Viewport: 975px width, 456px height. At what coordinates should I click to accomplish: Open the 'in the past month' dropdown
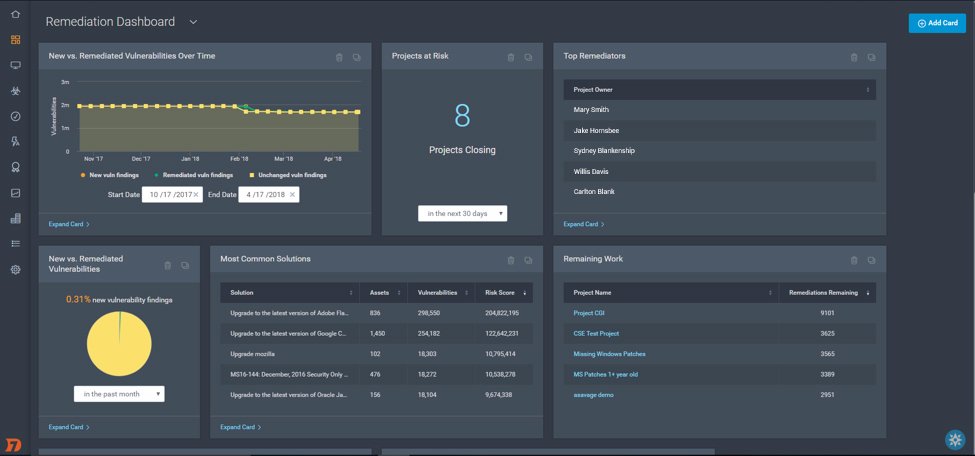click(119, 394)
